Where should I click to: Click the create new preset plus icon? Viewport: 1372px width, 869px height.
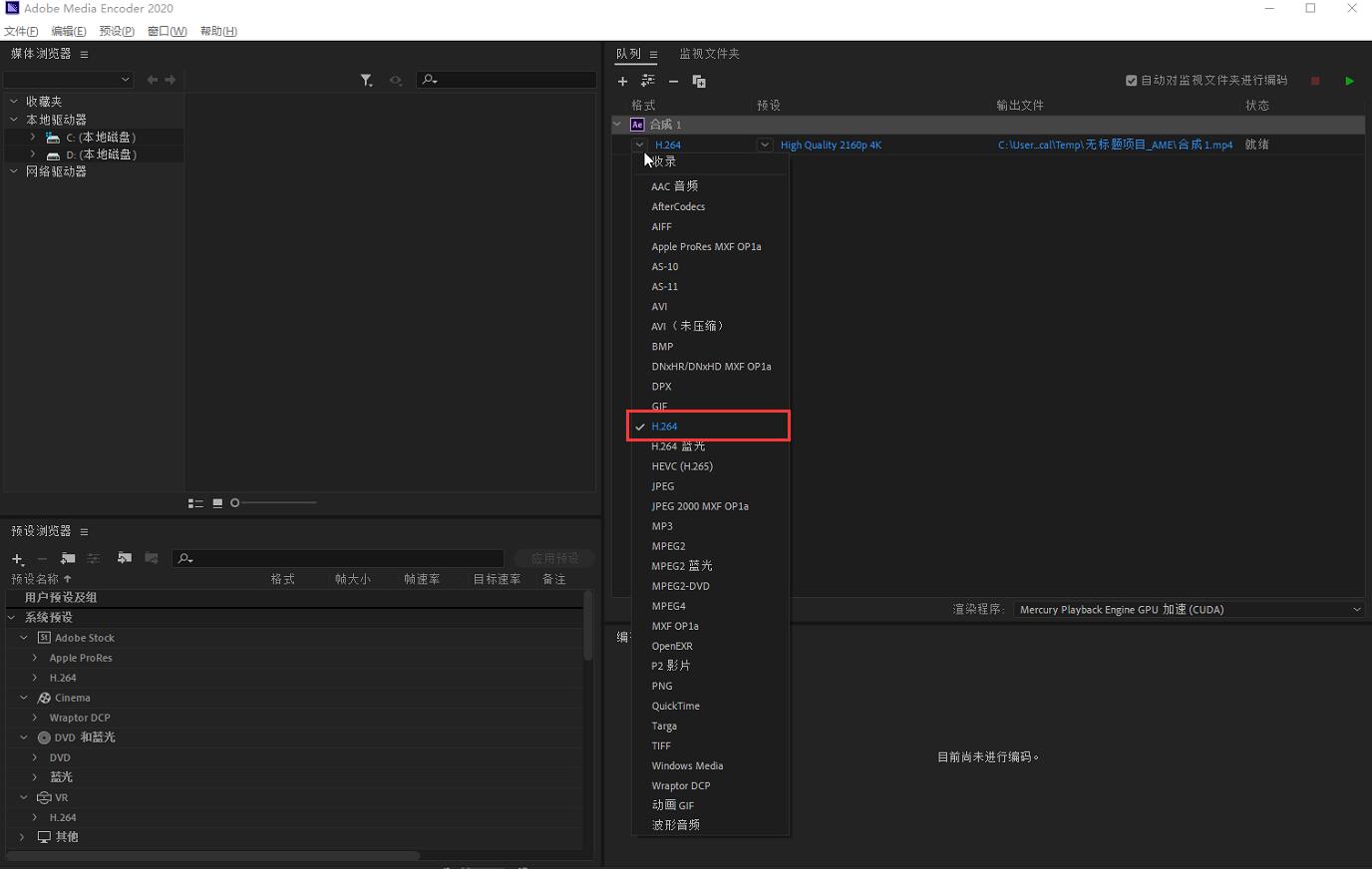(x=17, y=559)
